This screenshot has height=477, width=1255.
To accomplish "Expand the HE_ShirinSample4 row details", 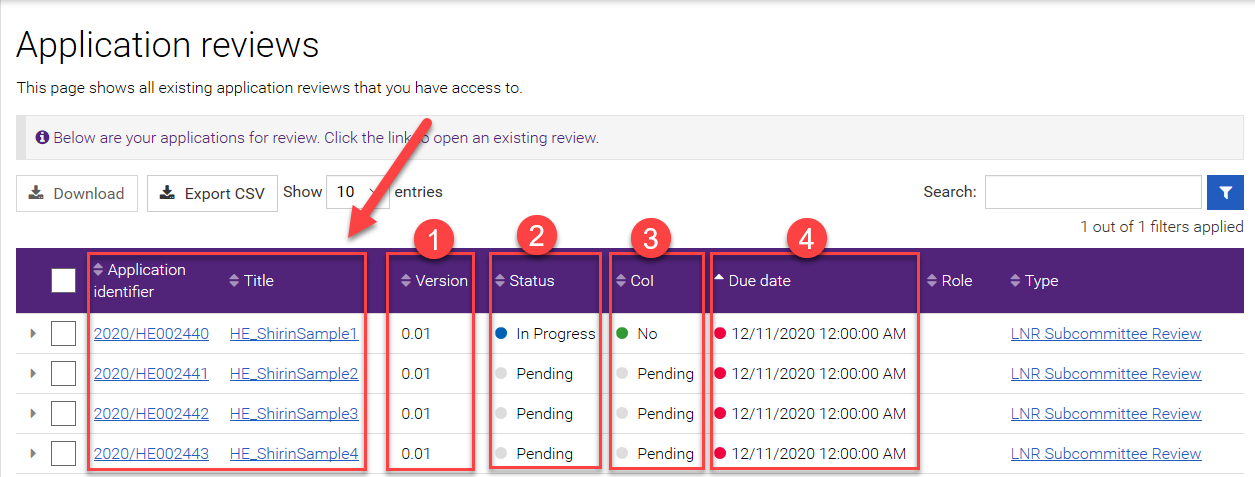I will pyautogui.click(x=33, y=454).
